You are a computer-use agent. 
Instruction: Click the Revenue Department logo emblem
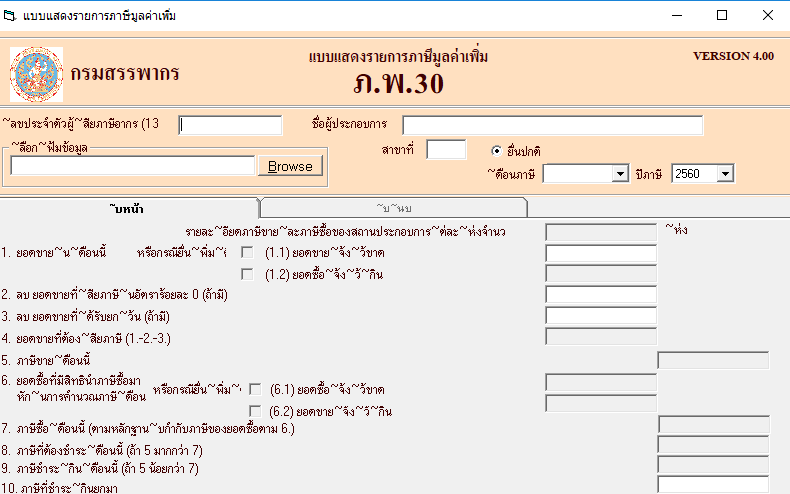36,74
